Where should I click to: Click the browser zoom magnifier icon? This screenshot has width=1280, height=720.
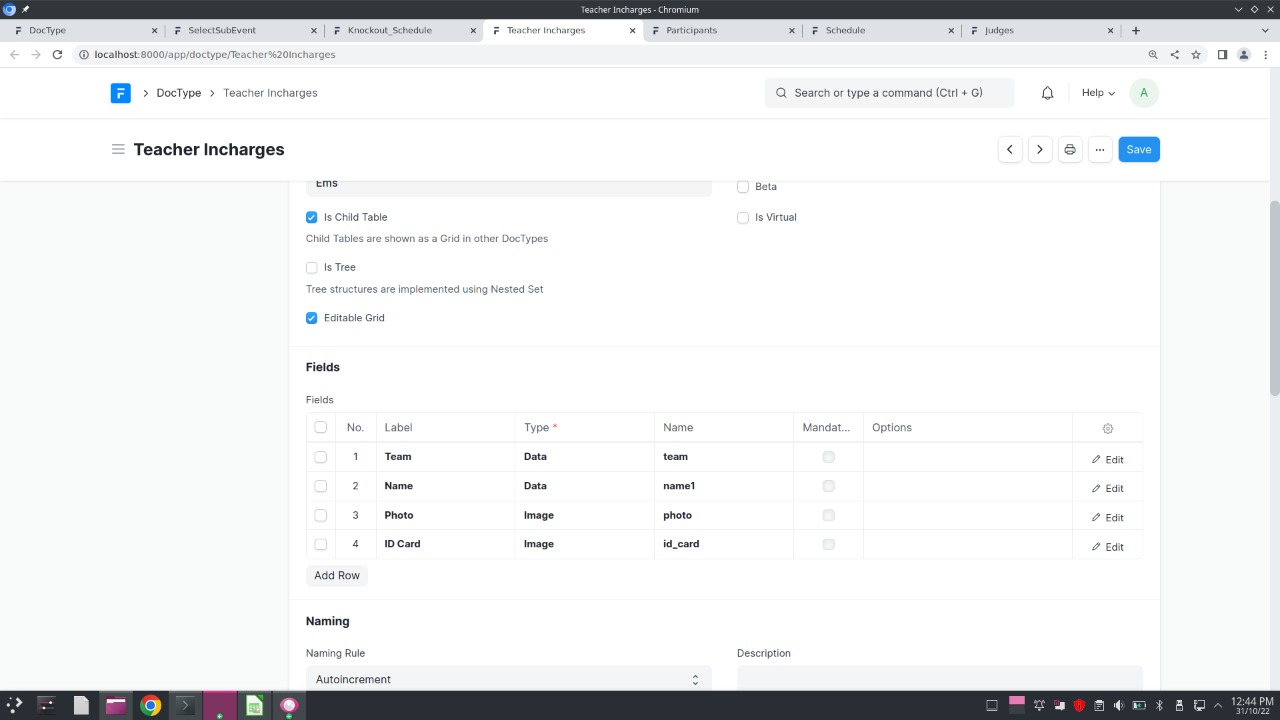tap(1153, 55)
